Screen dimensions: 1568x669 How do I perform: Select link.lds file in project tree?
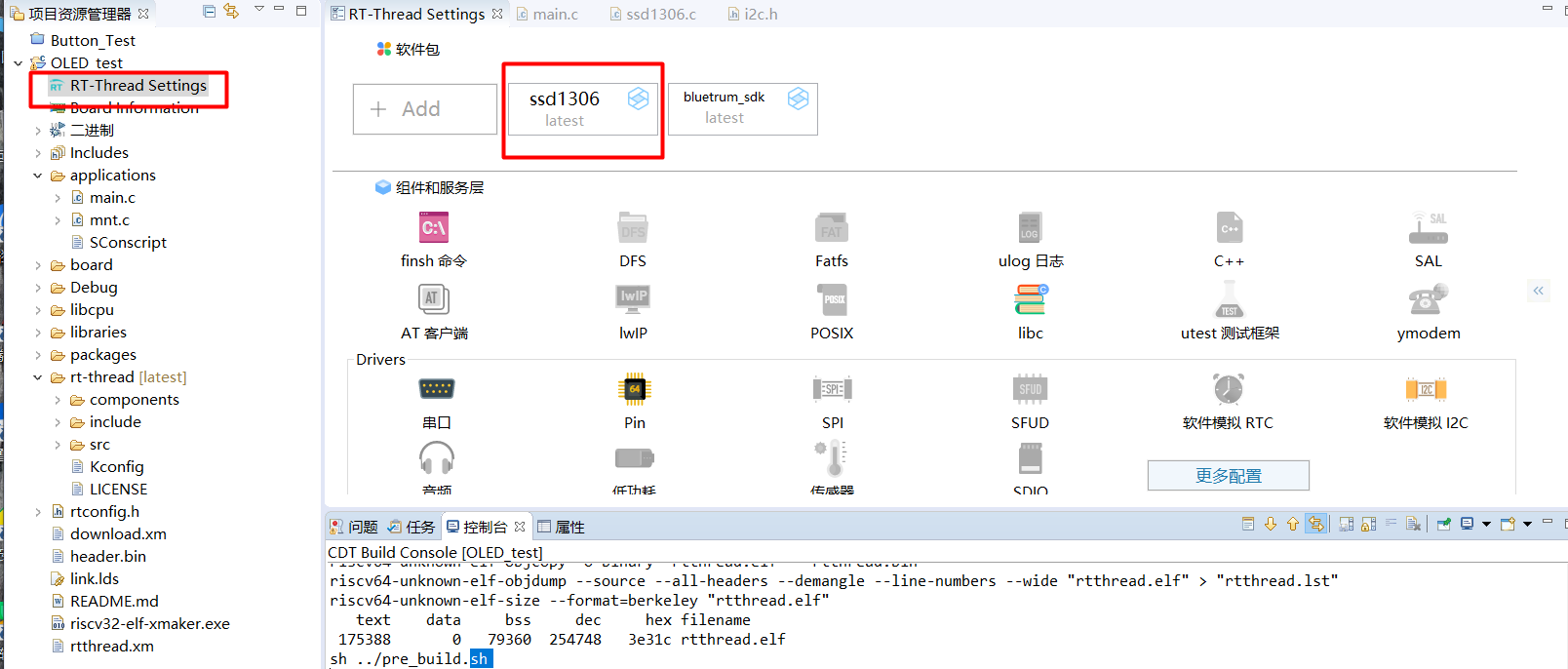94,579
